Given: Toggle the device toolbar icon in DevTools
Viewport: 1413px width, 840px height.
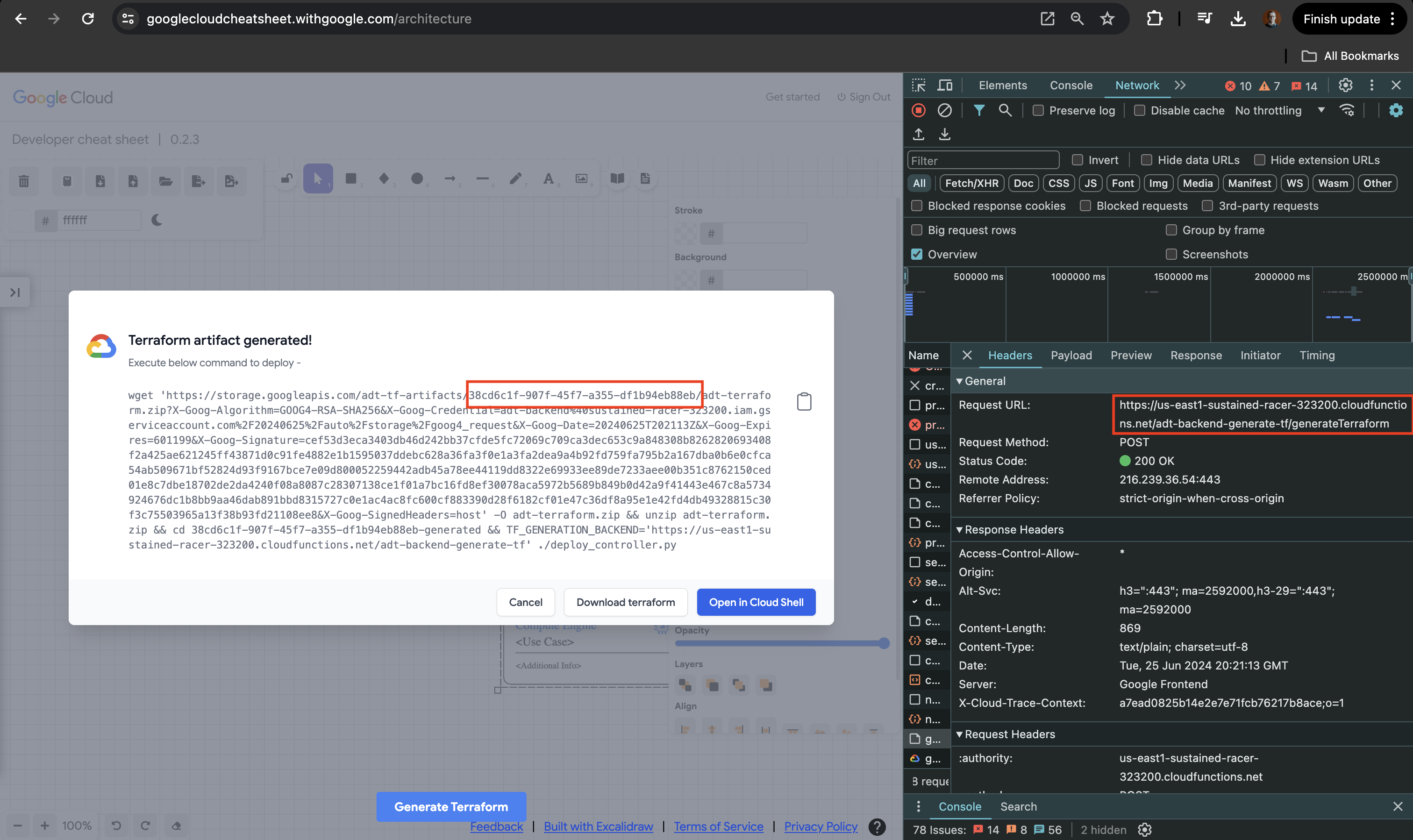Looking at the screenshot, I should (945, 85).
